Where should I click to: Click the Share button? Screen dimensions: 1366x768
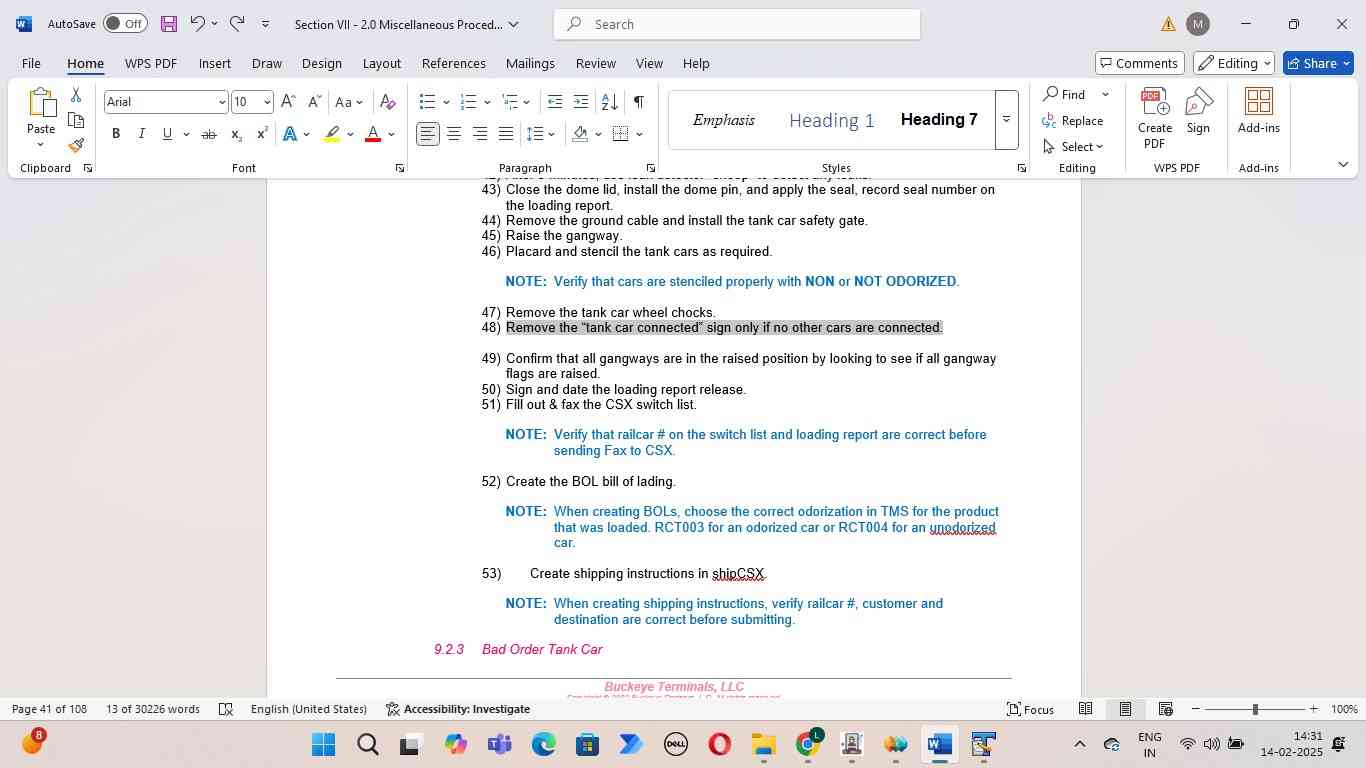(1318, 63)
